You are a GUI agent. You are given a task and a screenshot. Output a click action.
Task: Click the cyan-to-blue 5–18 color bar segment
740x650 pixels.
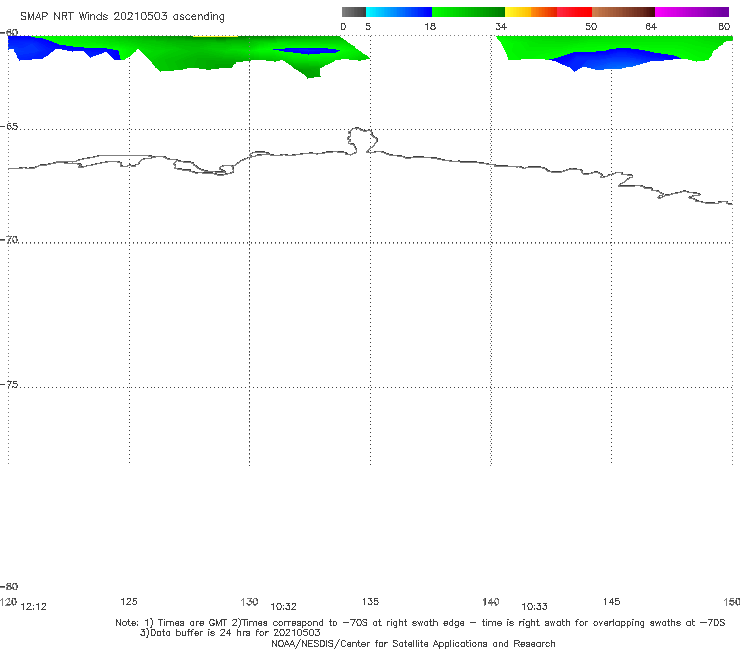coord(399,12)
